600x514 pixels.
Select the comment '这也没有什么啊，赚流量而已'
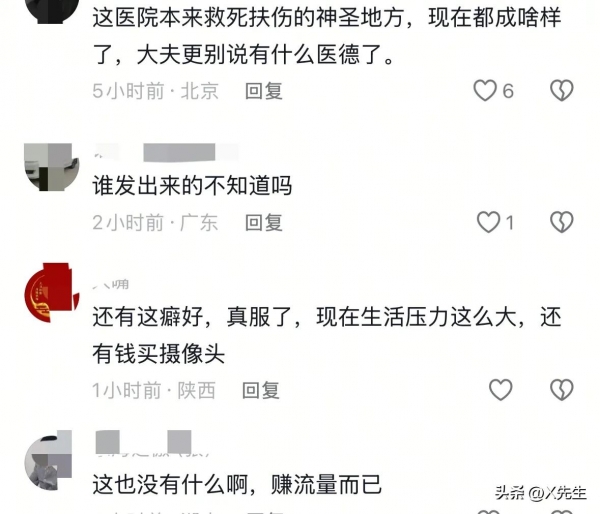(237, 485)
